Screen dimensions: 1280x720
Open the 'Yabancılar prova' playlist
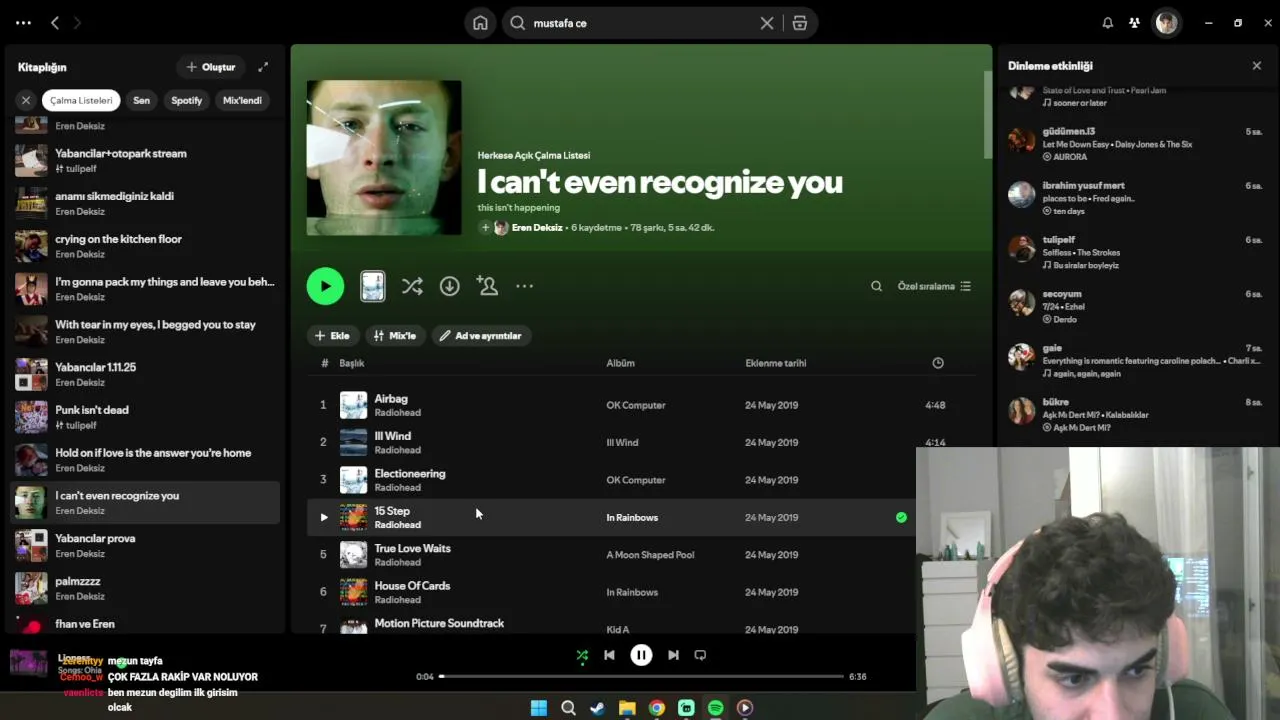[145, 545]
